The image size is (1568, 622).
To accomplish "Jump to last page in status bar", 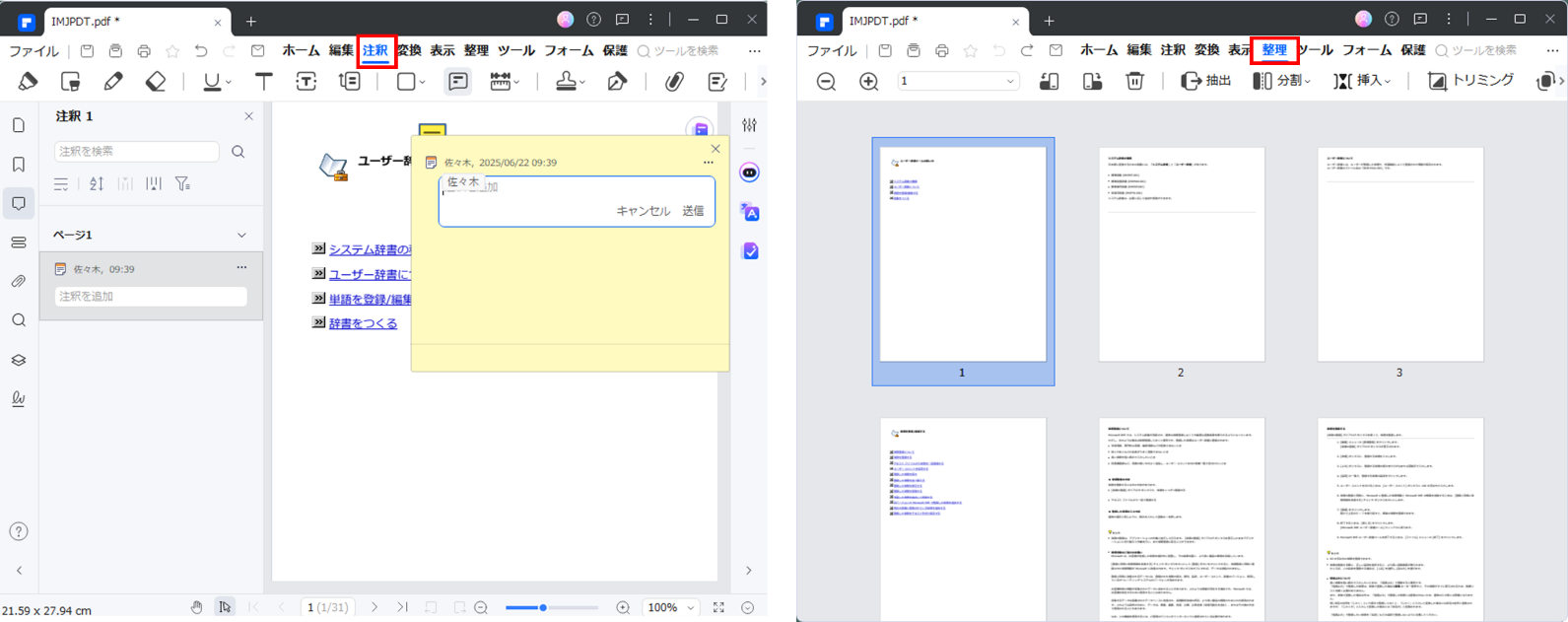I will coord(402,607).
